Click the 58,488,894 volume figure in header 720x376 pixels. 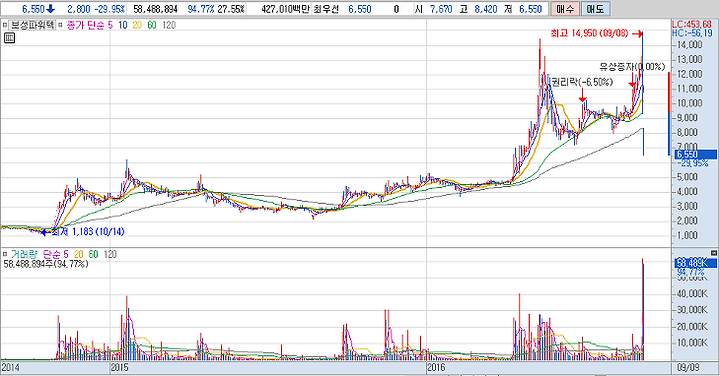point(155,9)
